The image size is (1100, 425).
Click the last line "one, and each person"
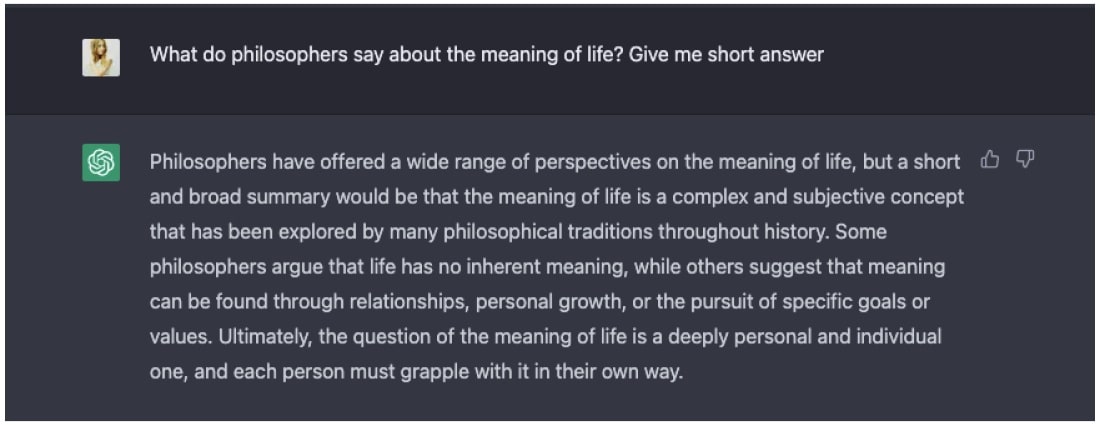(x=415, y=373)
